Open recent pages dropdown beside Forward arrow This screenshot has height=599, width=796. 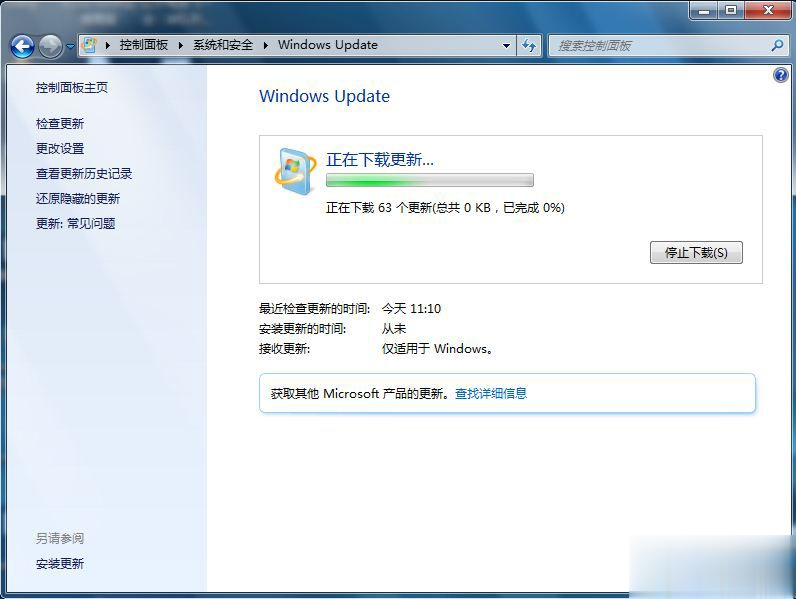point(70,47)
